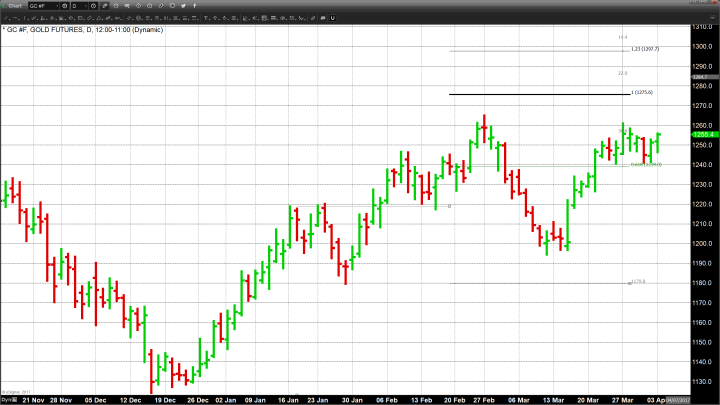
Task: Click the Facebook share icon in the toolbar
Action: tap(194, 6)
